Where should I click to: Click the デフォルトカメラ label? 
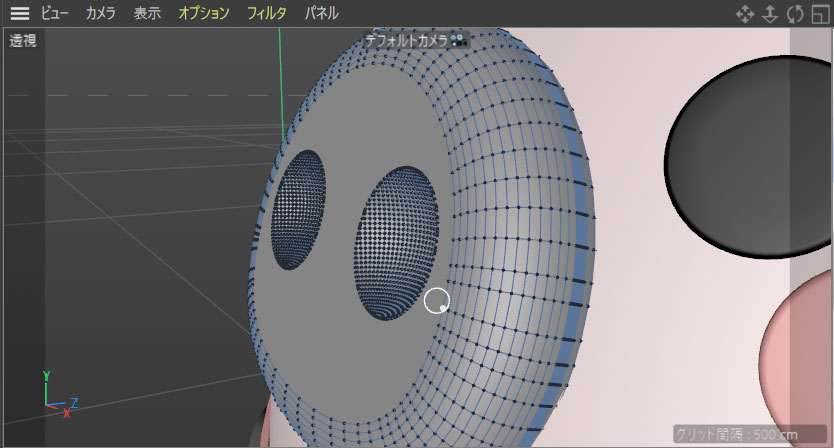pos(407,41)
